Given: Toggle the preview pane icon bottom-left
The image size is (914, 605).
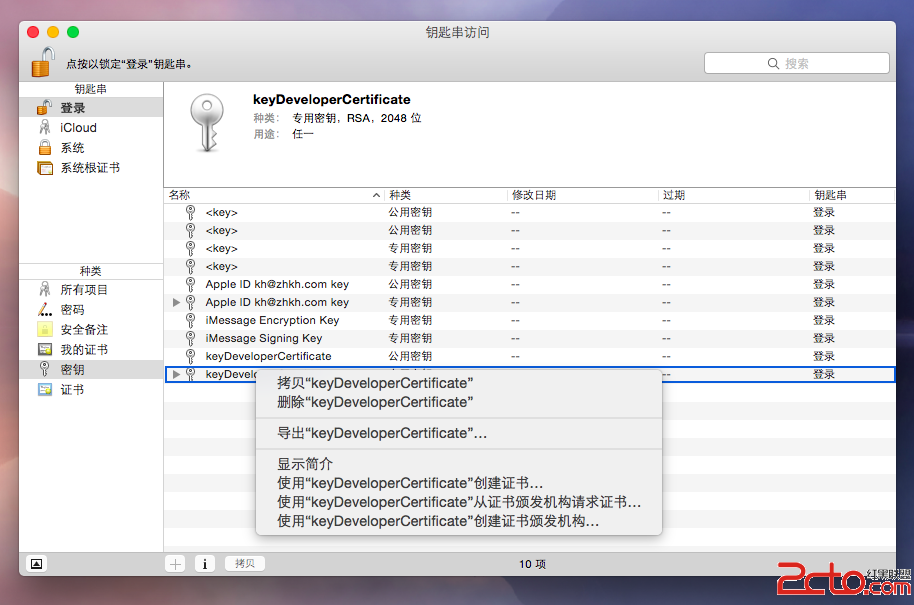Looking at the screenshot, I should (x=36, y=564).
